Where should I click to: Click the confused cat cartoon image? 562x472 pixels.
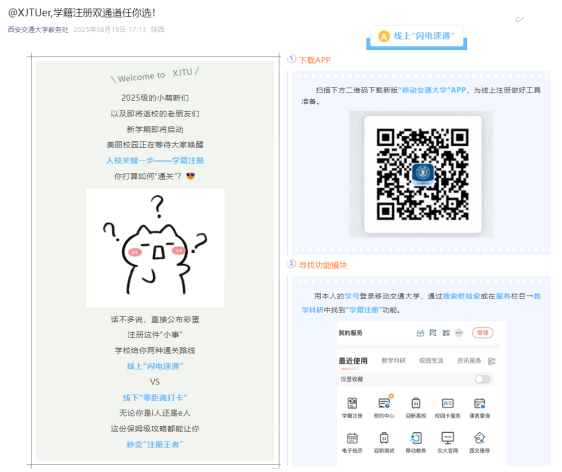(x=155, y=248)
